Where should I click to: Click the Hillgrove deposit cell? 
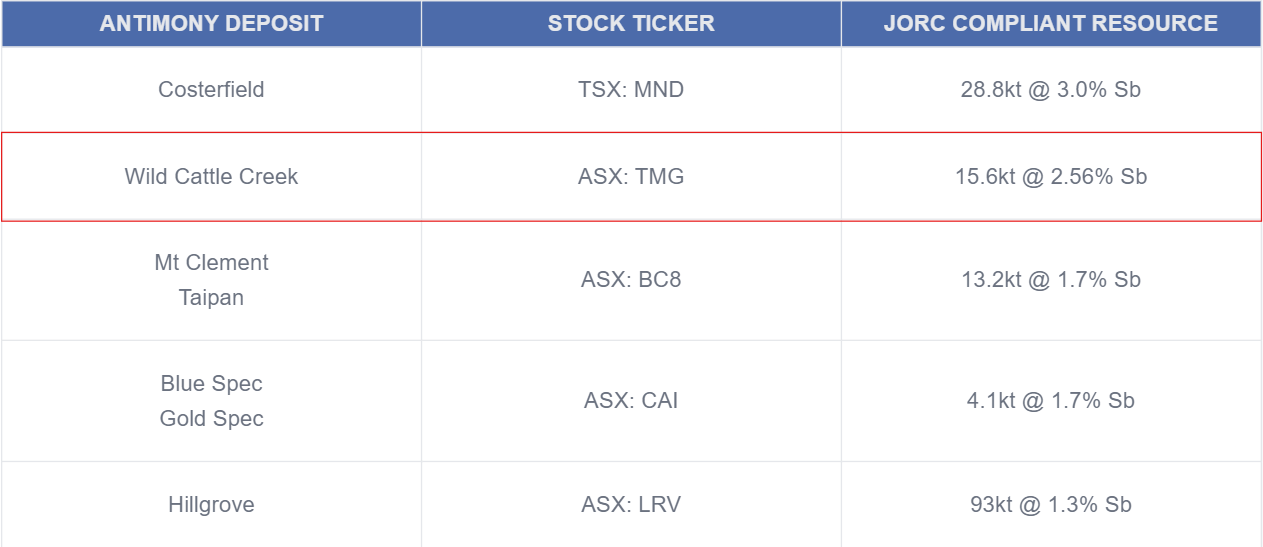pyautogui.click(x=211, y=505)
